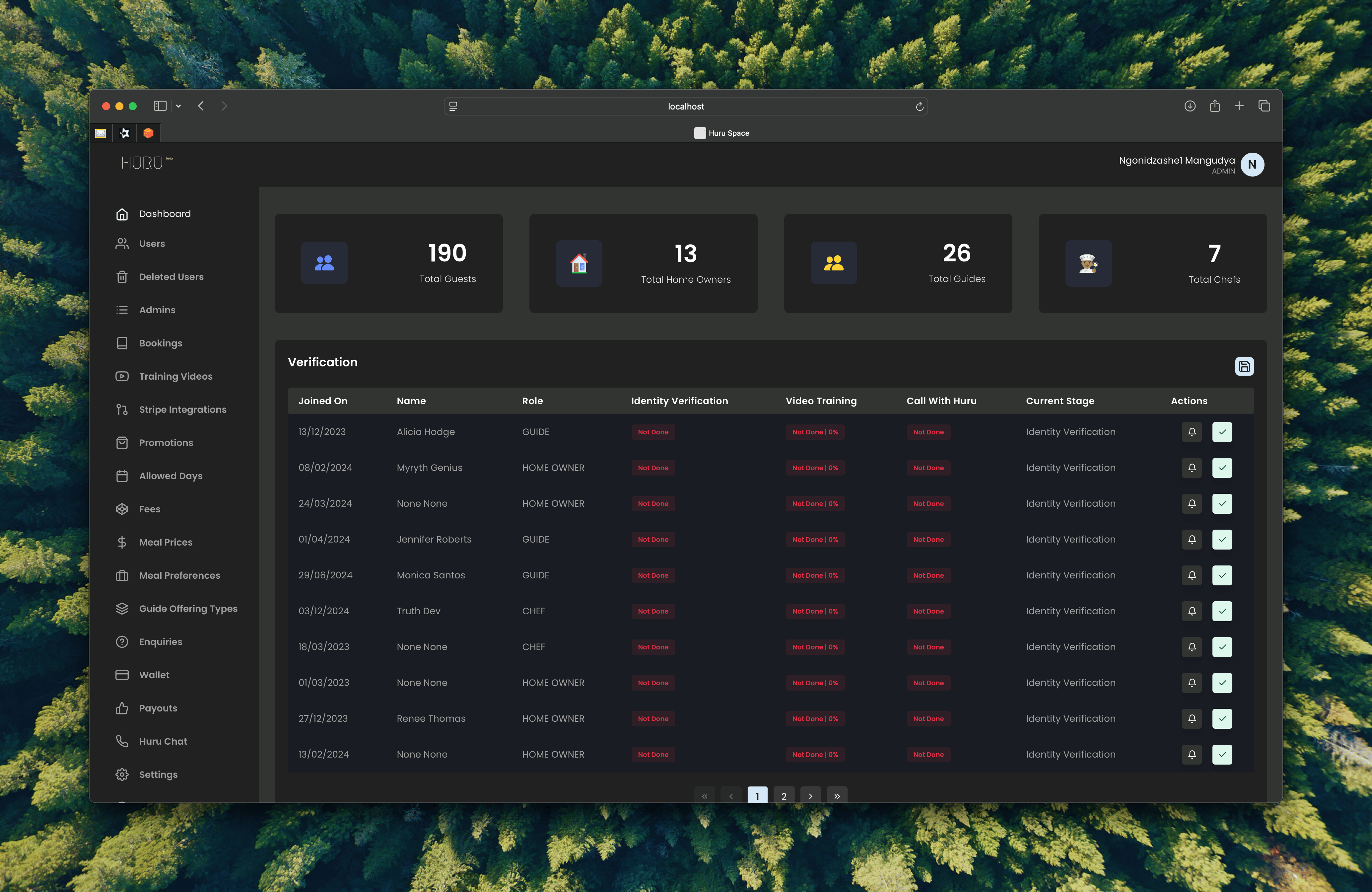
Task: Switch to Meal Preferences section
Action: pos(179,575)
